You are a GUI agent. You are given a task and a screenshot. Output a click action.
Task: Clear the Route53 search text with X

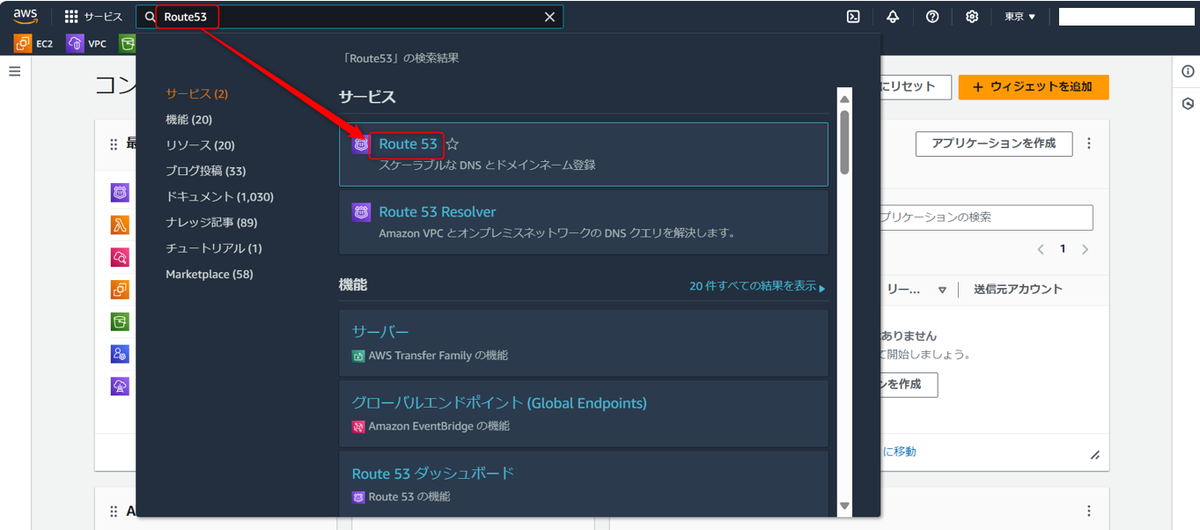549,17
